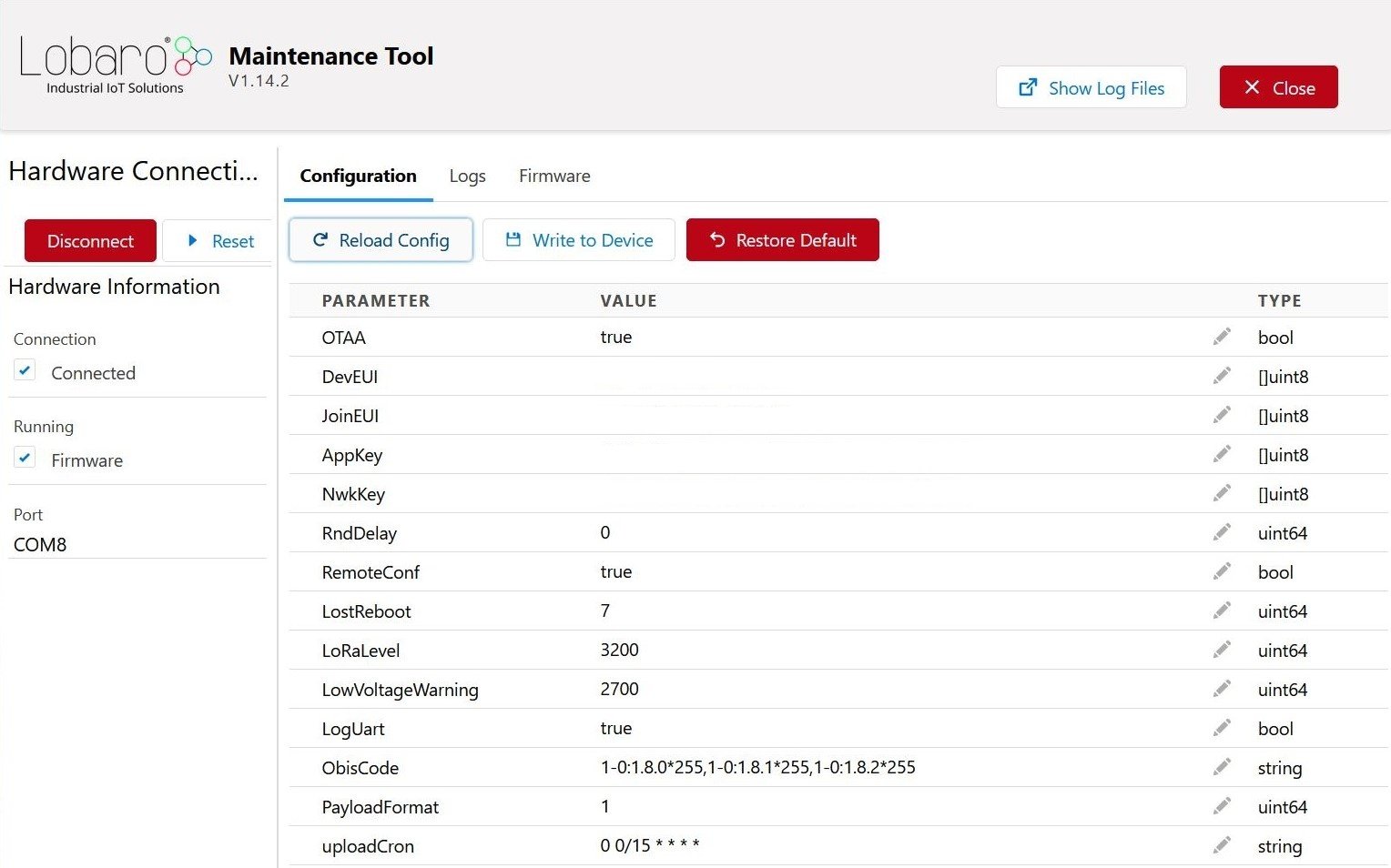
Task: Click LowVoltageWarning edit pencil
Action: pos(1222,689)
